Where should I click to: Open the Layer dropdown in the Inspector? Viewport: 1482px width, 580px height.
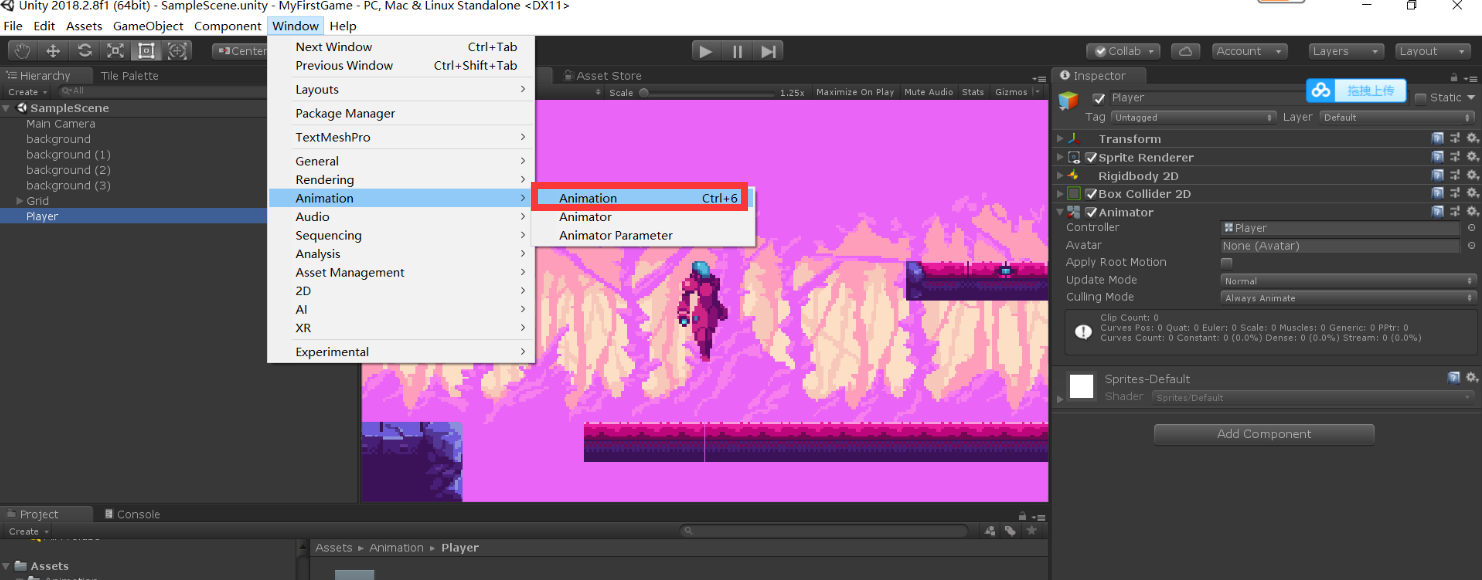point(1395,117)
